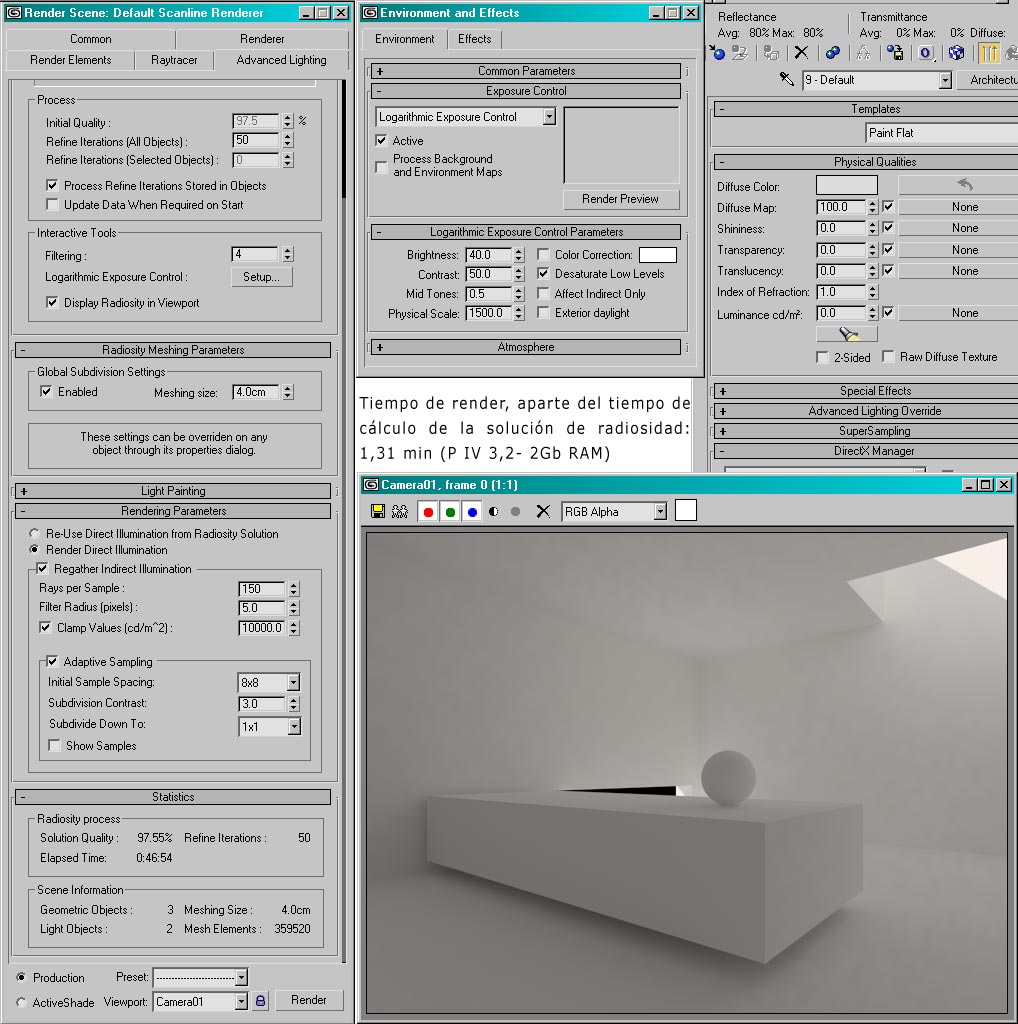Screen dimensions: 1018x1024
Task: Open Raytracer tab
Action: pyautogui.click(x=174, y=59)
